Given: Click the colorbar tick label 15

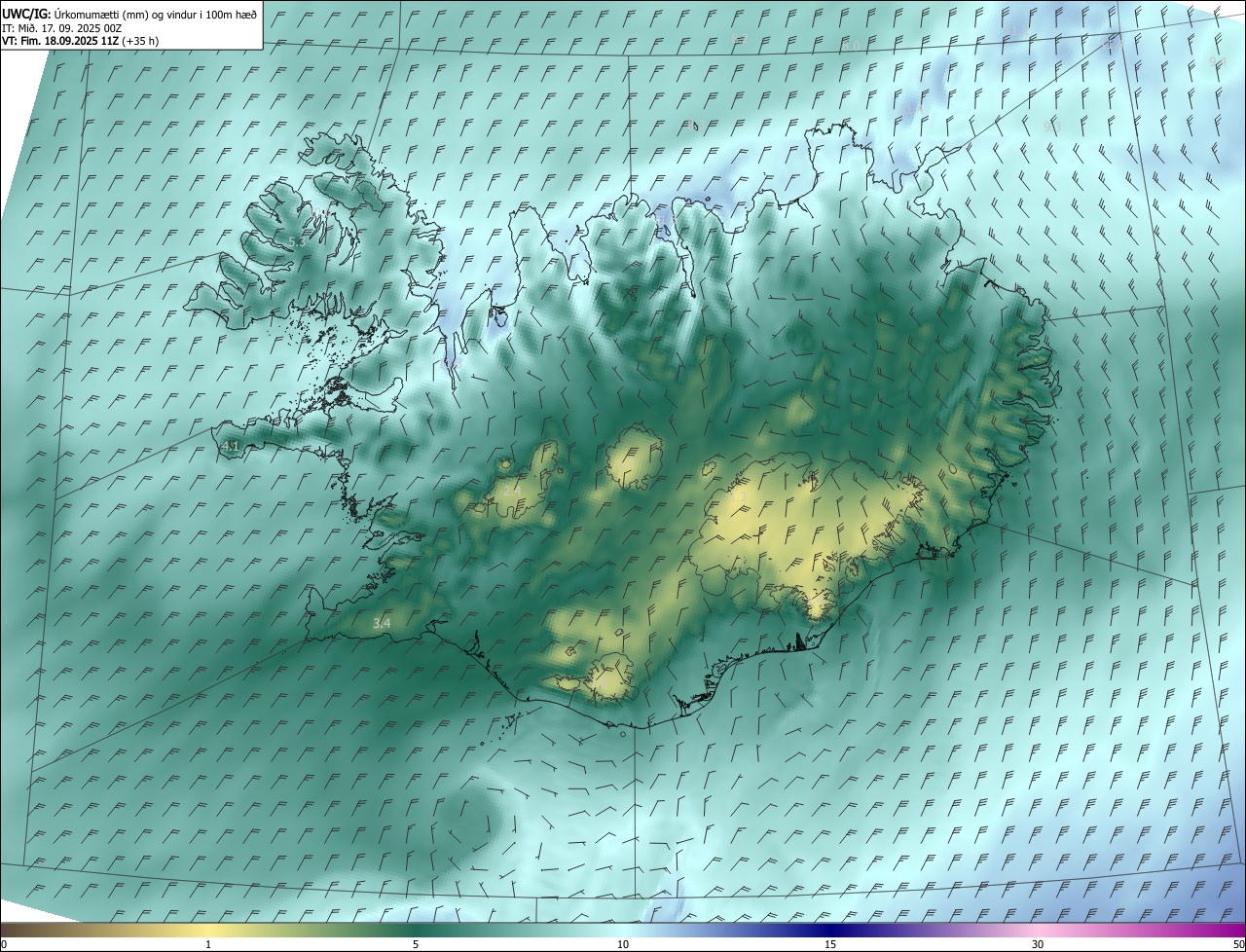Looking at the screenshot, I should pos(830,944).
